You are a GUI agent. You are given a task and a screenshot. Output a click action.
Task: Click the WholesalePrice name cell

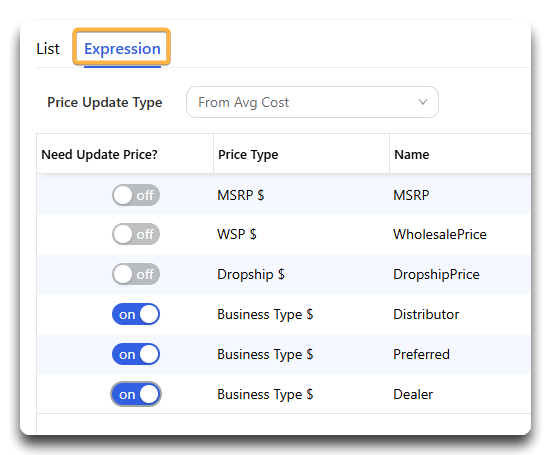click(x=440, y=234)
